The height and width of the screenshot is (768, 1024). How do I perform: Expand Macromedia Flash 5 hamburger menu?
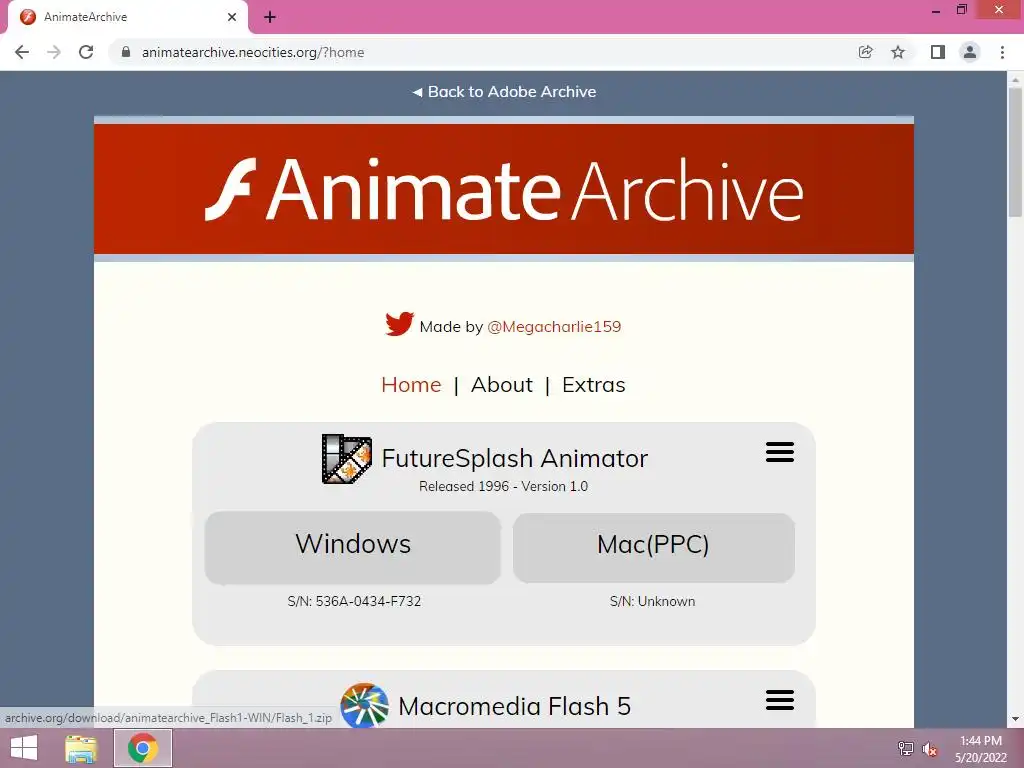(780, 700)
